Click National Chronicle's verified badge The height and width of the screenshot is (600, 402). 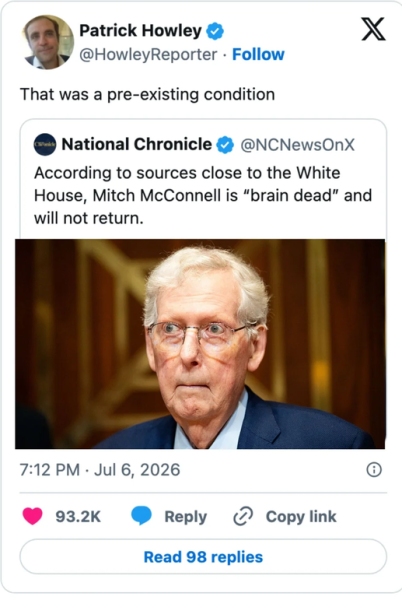225,145
